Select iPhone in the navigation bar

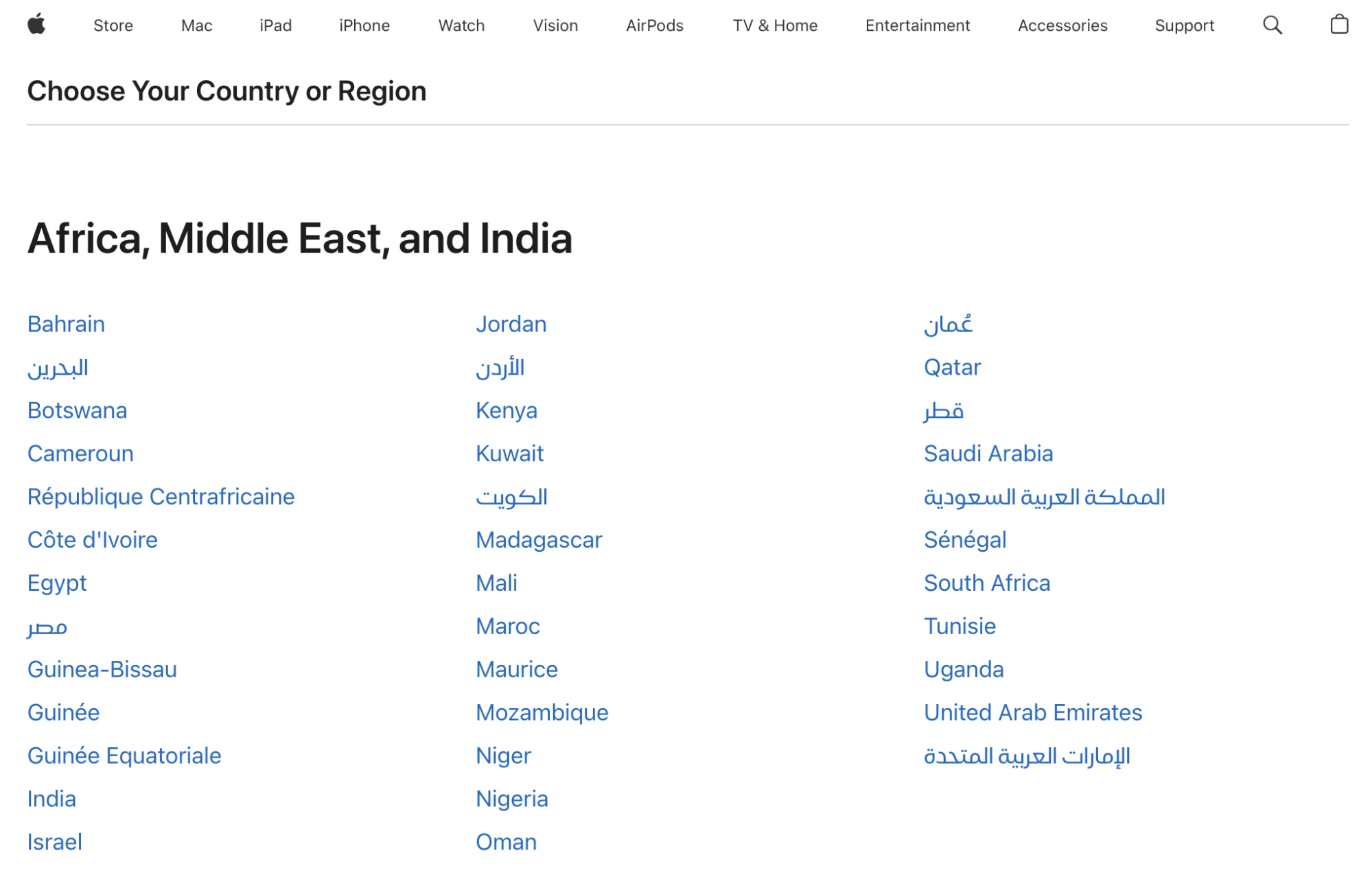tap(364, 25)
